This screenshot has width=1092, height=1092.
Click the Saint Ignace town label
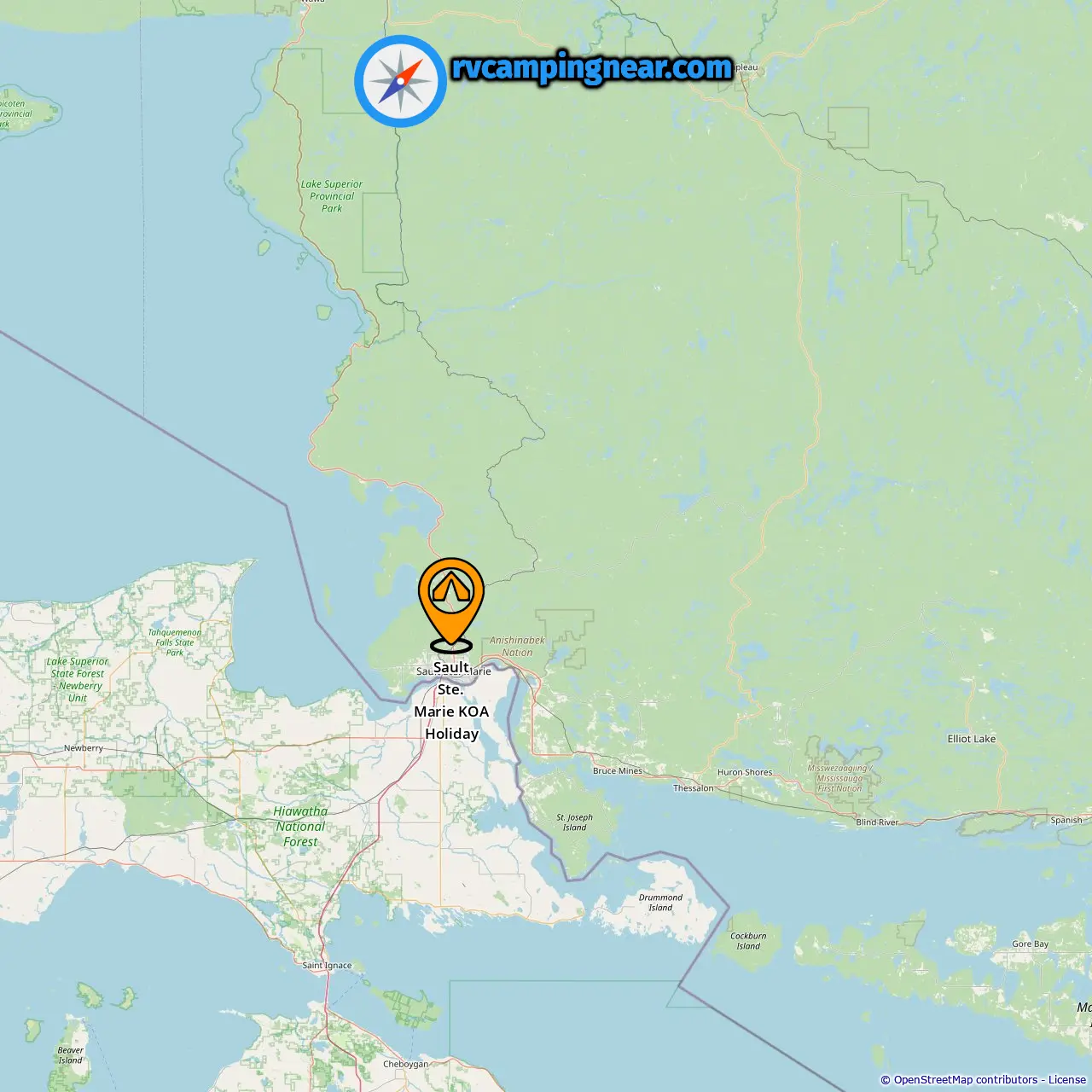coord(327,966)
